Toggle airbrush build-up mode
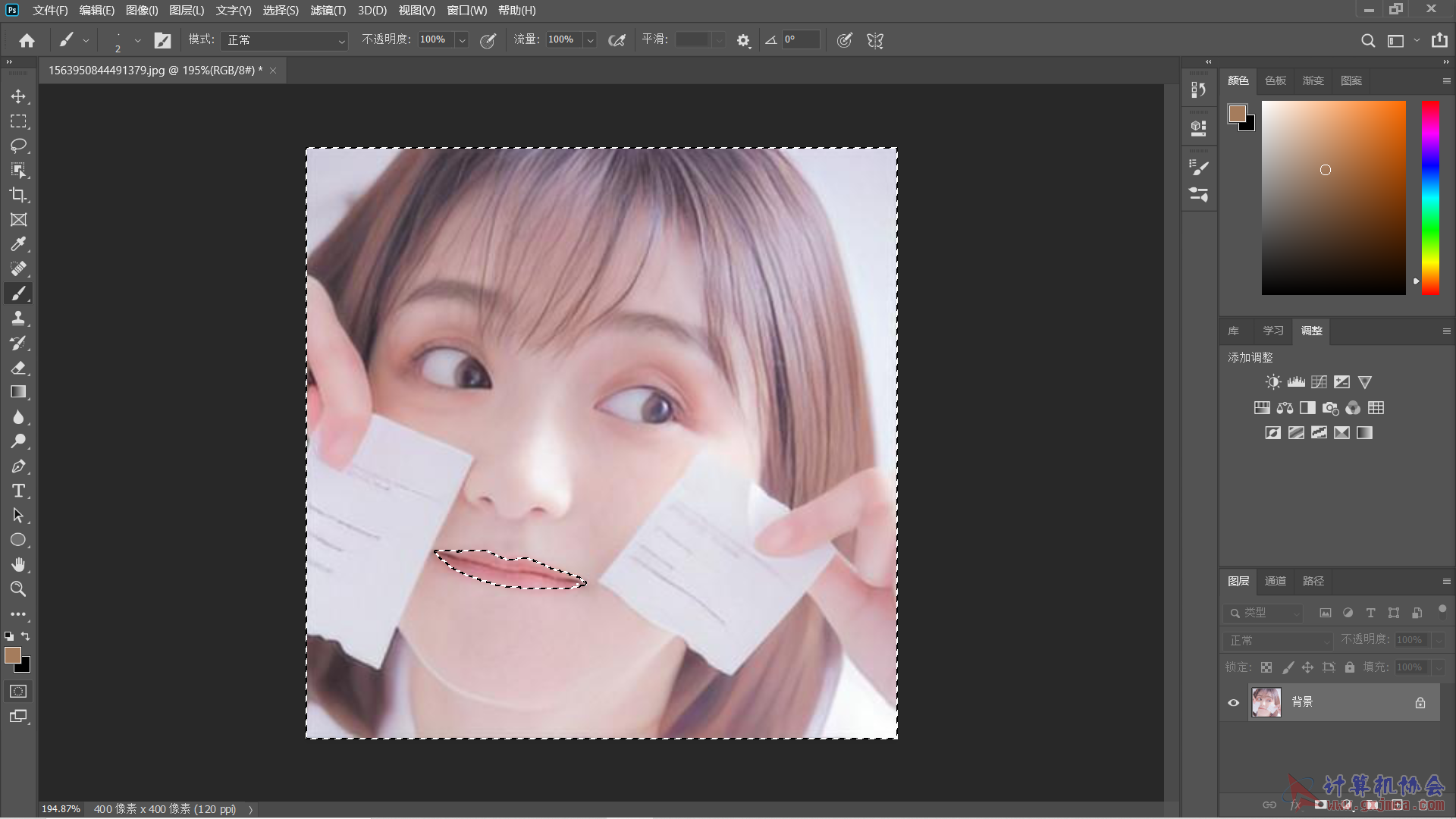 click(x=617, y=40)
